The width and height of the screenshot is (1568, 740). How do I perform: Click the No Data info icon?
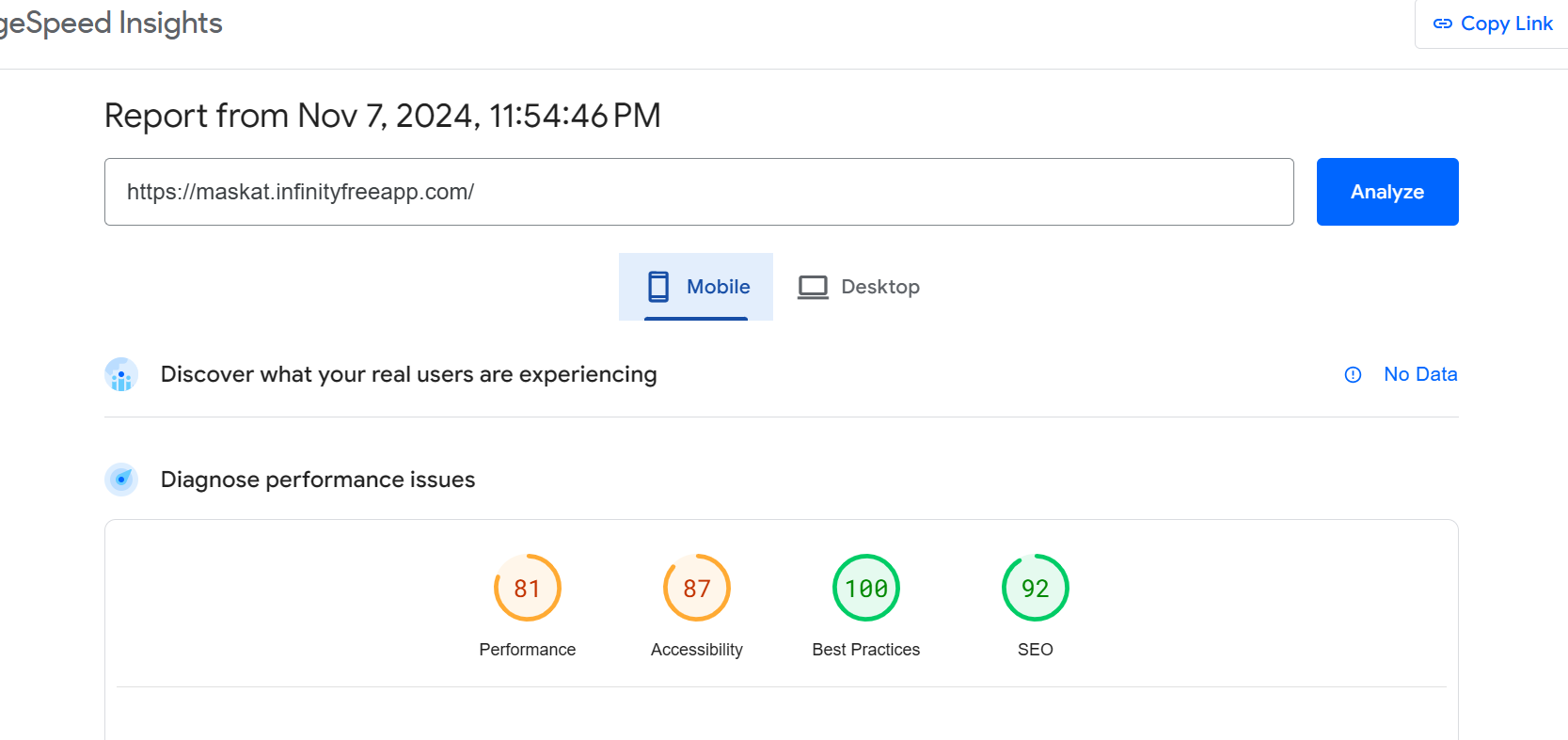[x=1353, y=374]
